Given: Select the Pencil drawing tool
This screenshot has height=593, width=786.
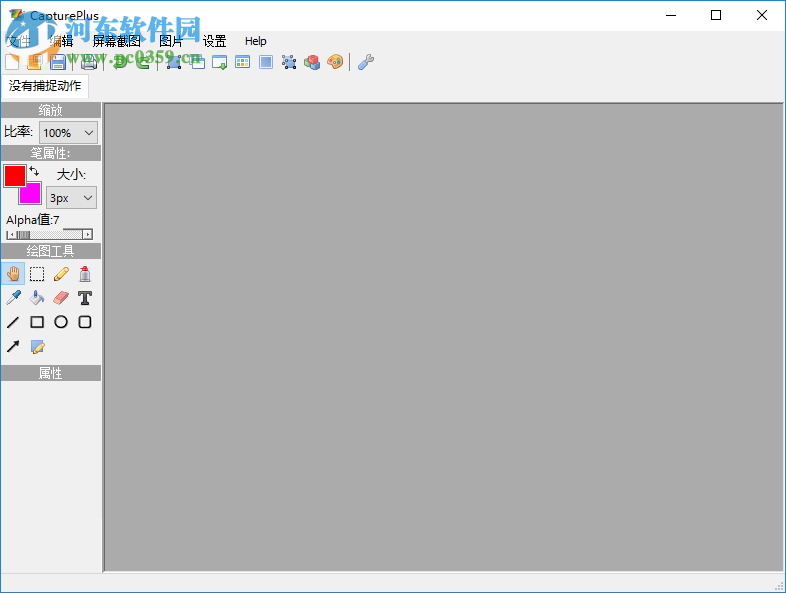Looking at the screenshot, I should click(61, 274).
